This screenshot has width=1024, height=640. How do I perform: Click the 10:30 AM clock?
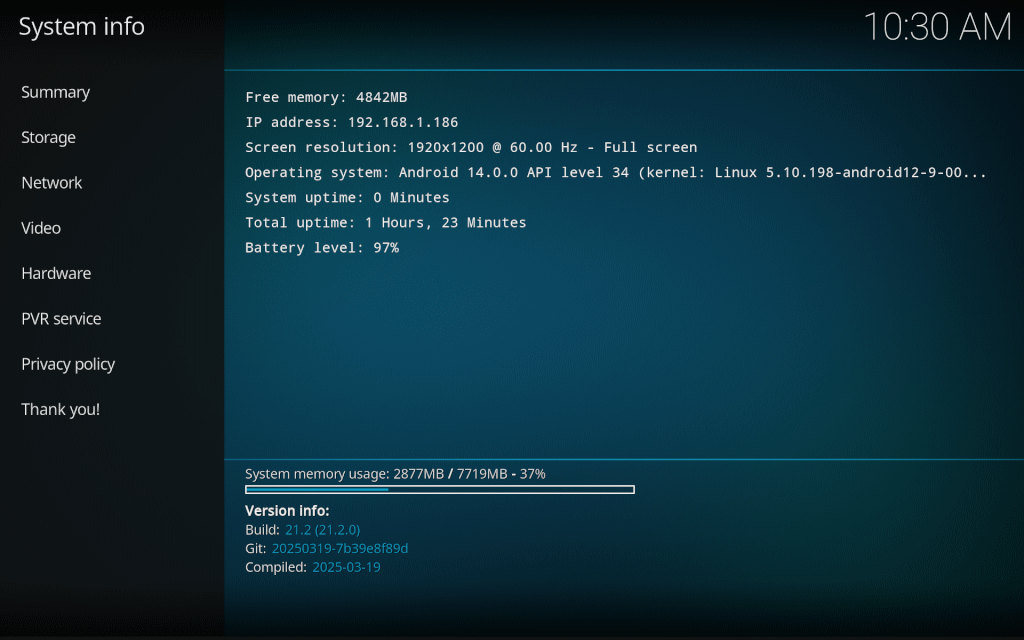pyautogui.click(x=937, y=28)
